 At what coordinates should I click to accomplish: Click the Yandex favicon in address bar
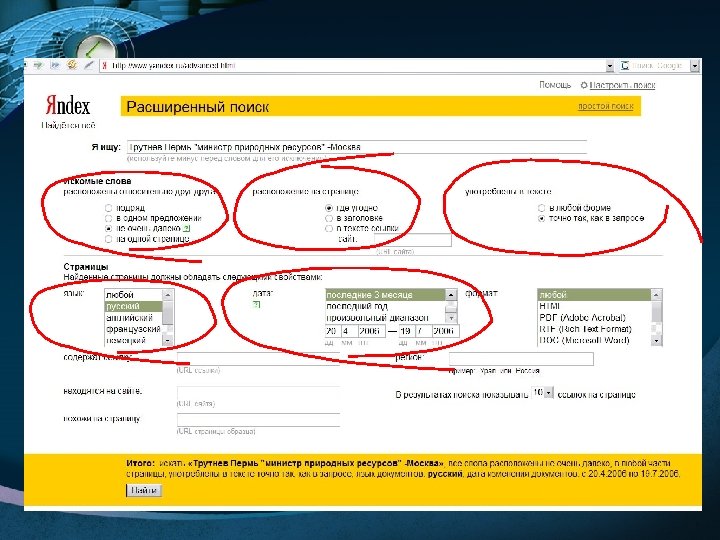(105, 66)
